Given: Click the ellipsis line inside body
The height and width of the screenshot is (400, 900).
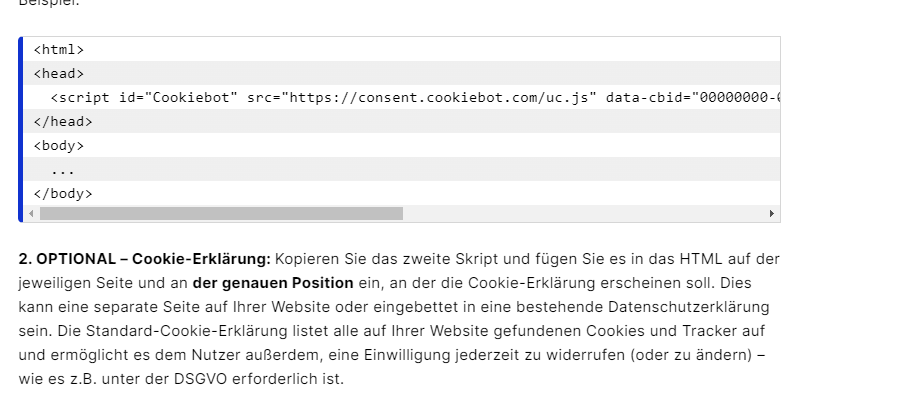Looking at the screenshot, I should point(62,169).
